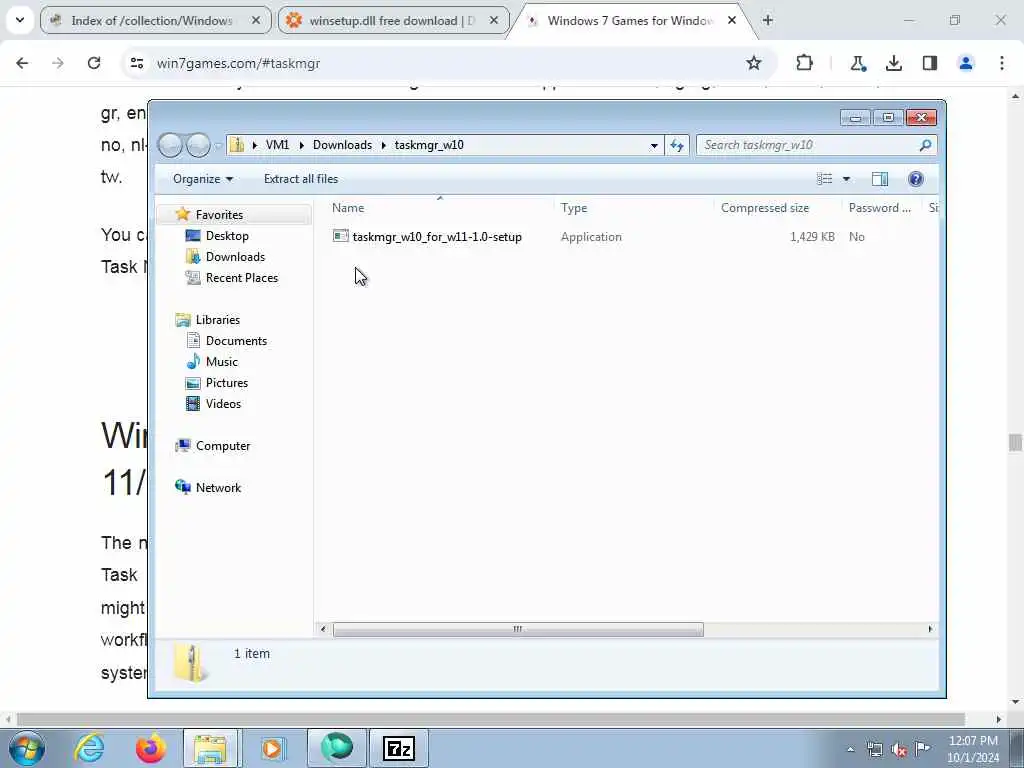
Task: Click taskmgr_w10 in the breadcrumb path
Action: pyautogui.click(x=429, y=145)
